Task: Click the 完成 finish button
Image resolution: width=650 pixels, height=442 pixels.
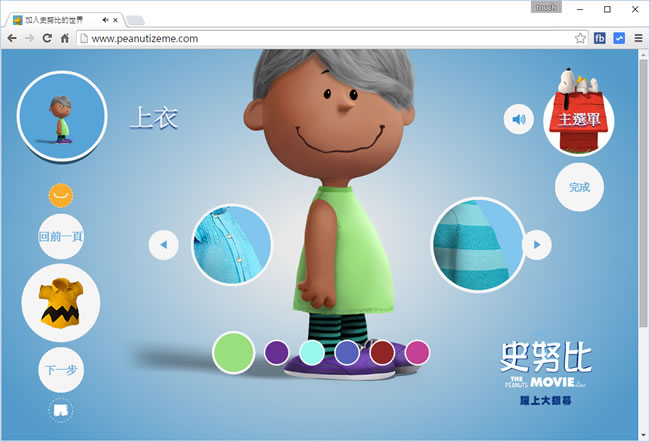Action: pyautogui.click(x=579, y=187)
